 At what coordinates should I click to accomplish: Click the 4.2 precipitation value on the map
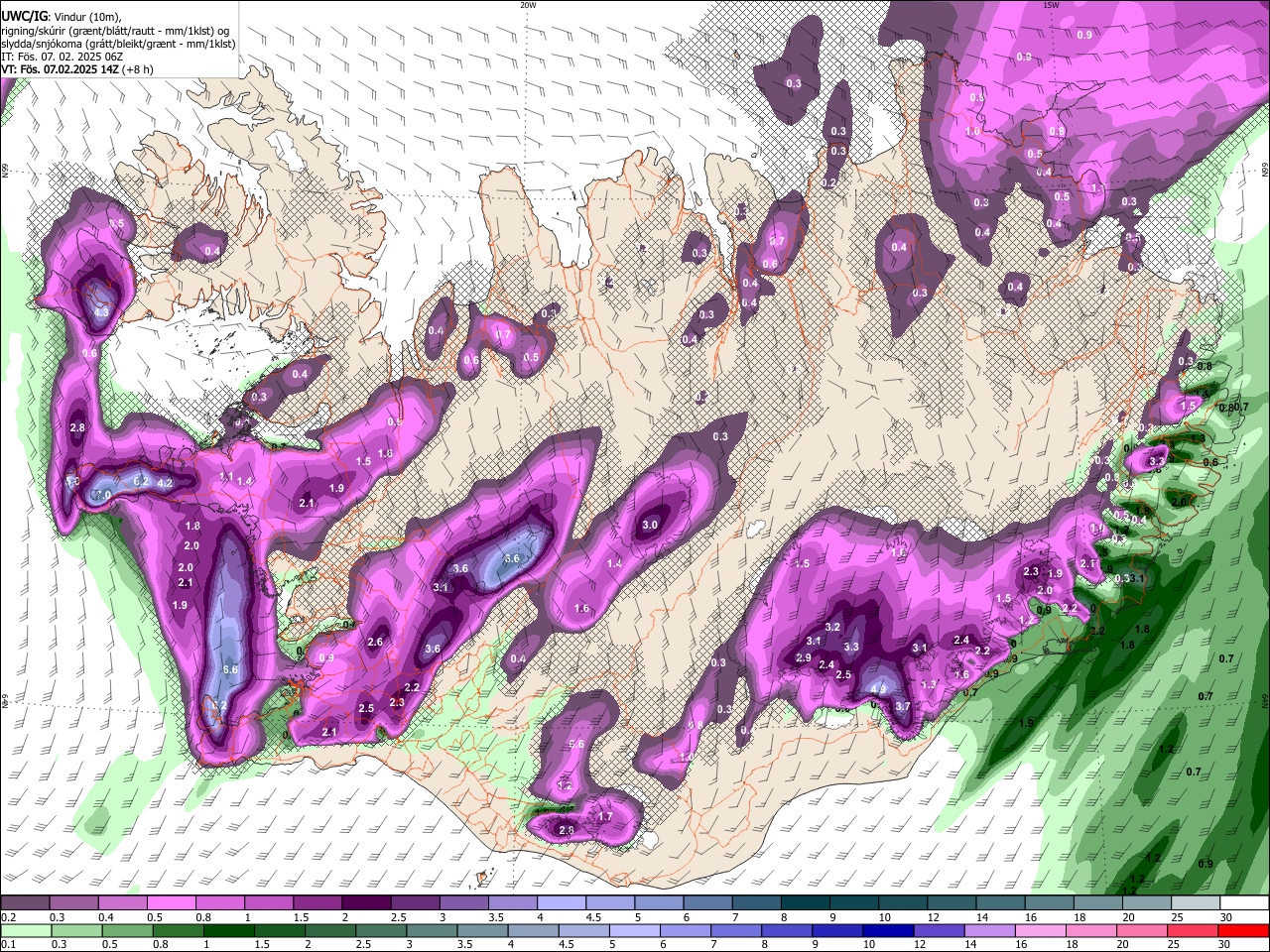(166, 484)
